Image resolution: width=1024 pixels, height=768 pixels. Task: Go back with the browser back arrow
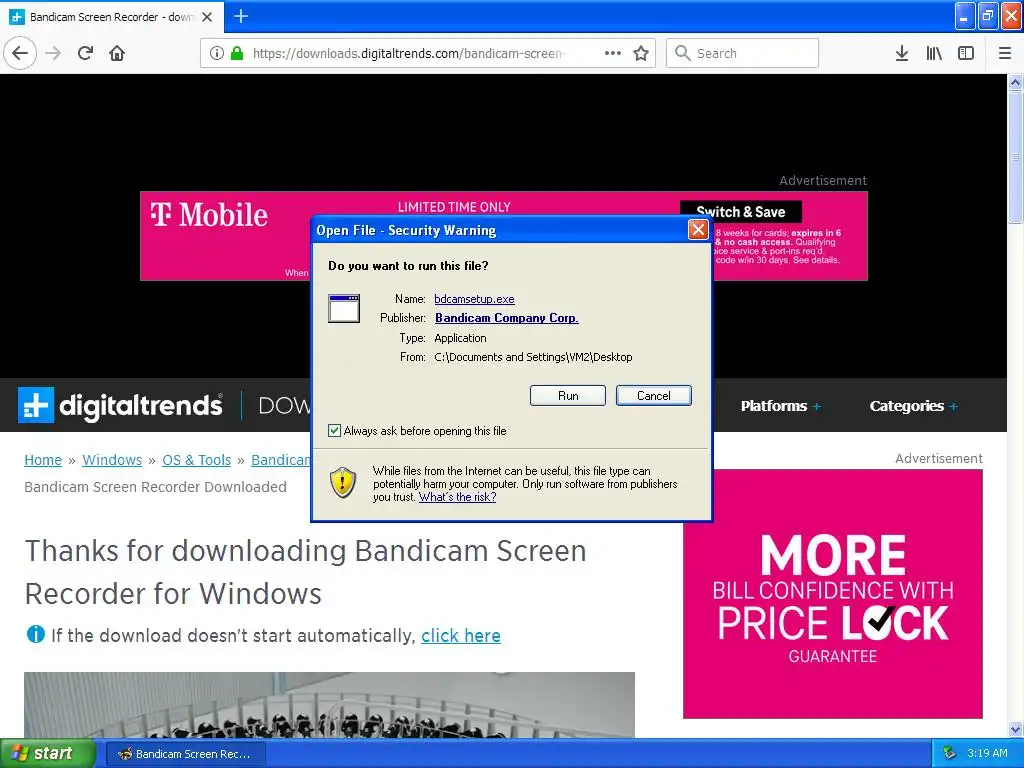20,53
